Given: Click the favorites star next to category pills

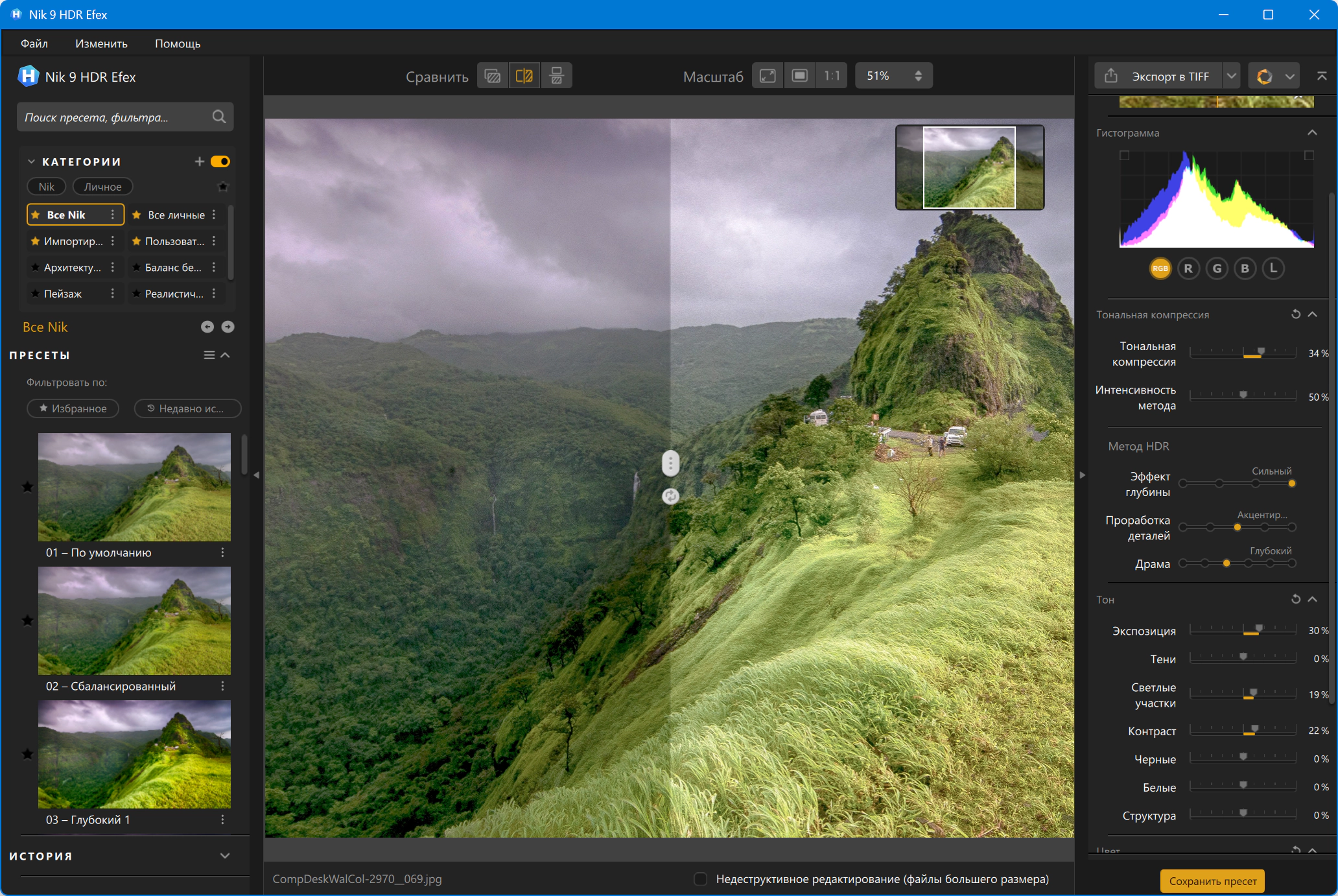Looking at the screenshot, I should [223, 187].
